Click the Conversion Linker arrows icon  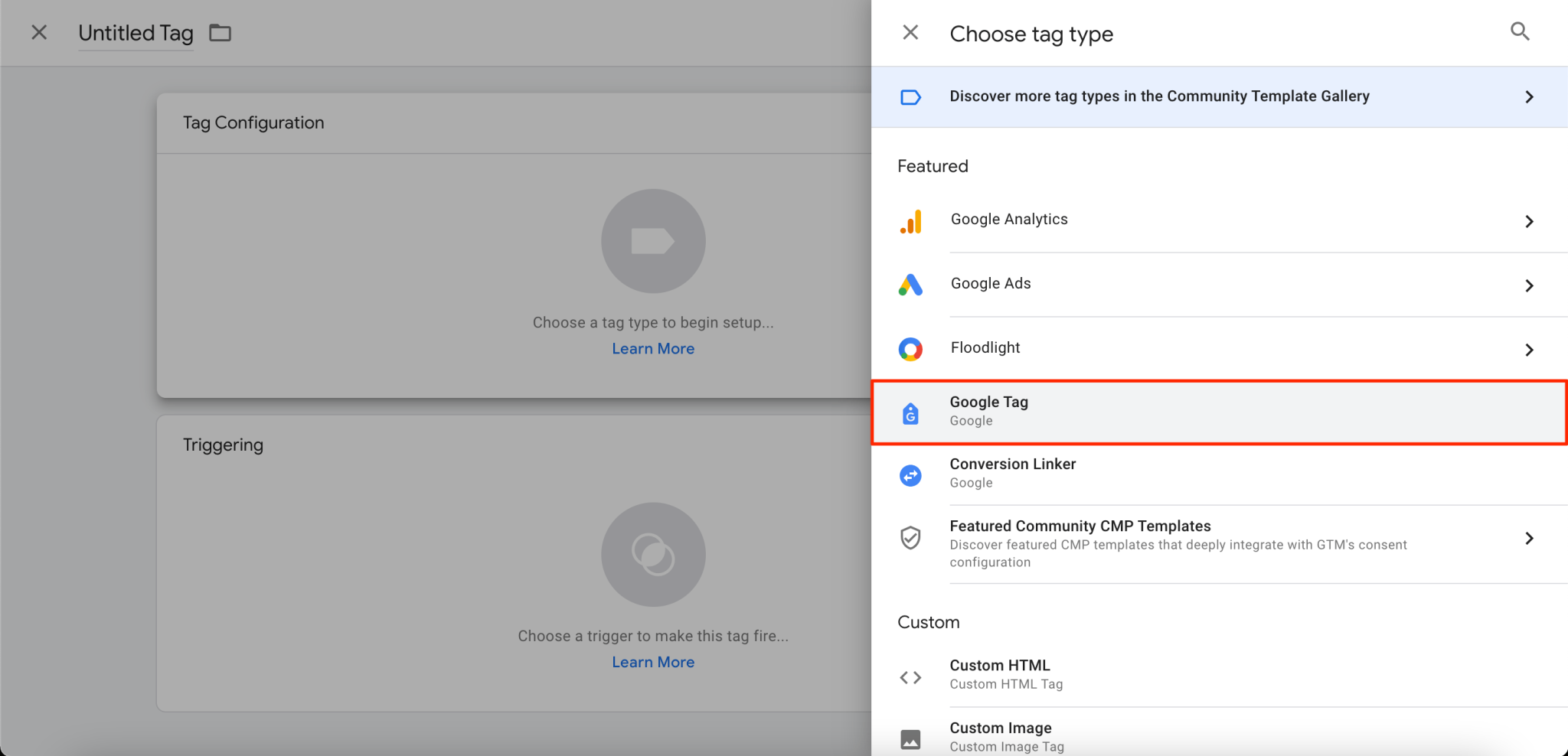tap(910, 475)
